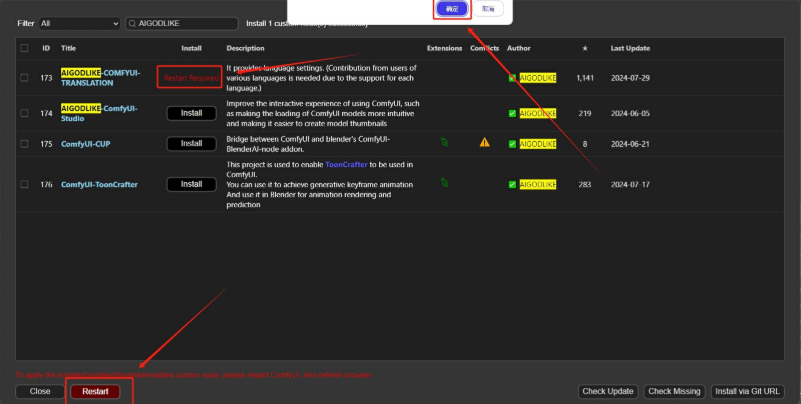Click the blue confirm button in dialog
This screenshot has height=404, width=801.
tap(451, 8)
